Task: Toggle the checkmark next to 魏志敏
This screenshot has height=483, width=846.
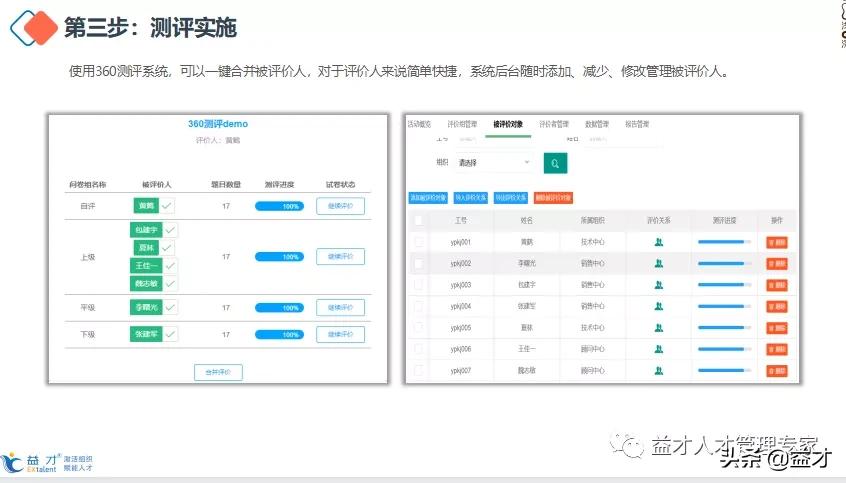Action: [x=170, y=283]
